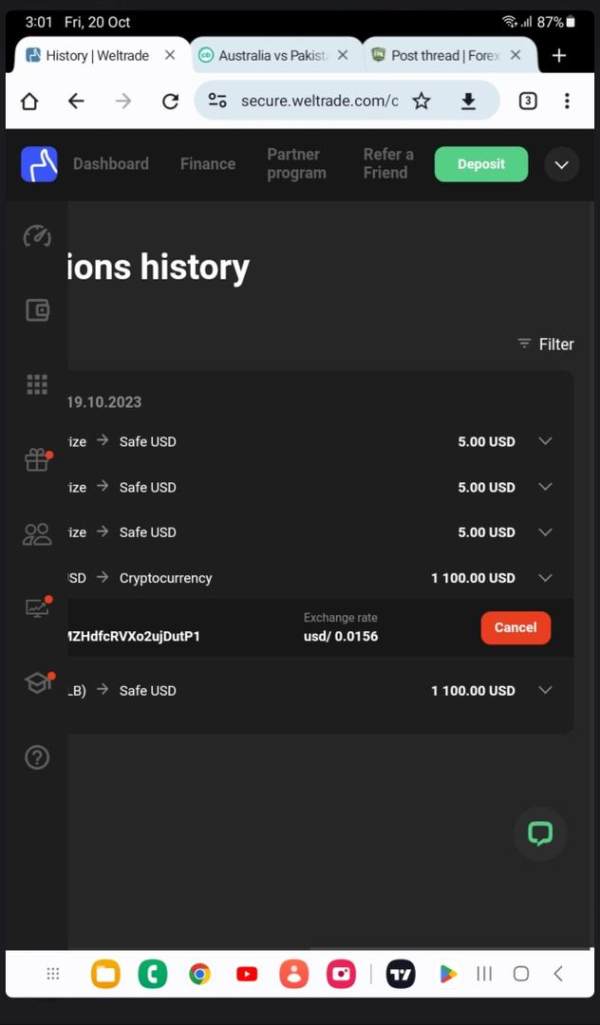Switch to the Australia vs Pakistan tab

click(x=273, y=56)
